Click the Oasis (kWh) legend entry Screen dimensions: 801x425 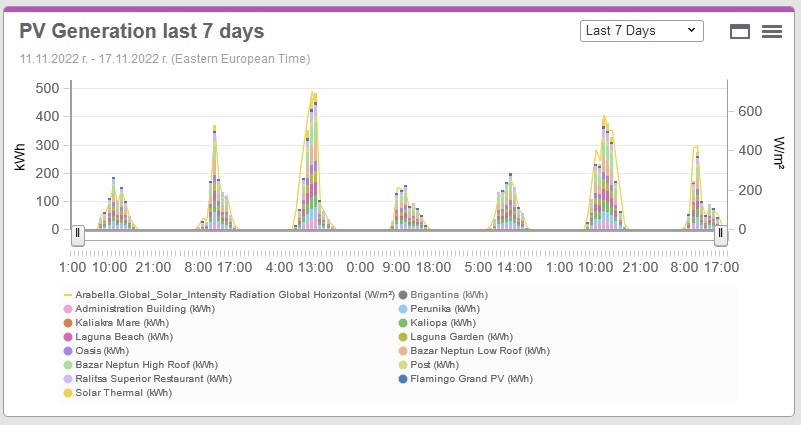(101, 352)
